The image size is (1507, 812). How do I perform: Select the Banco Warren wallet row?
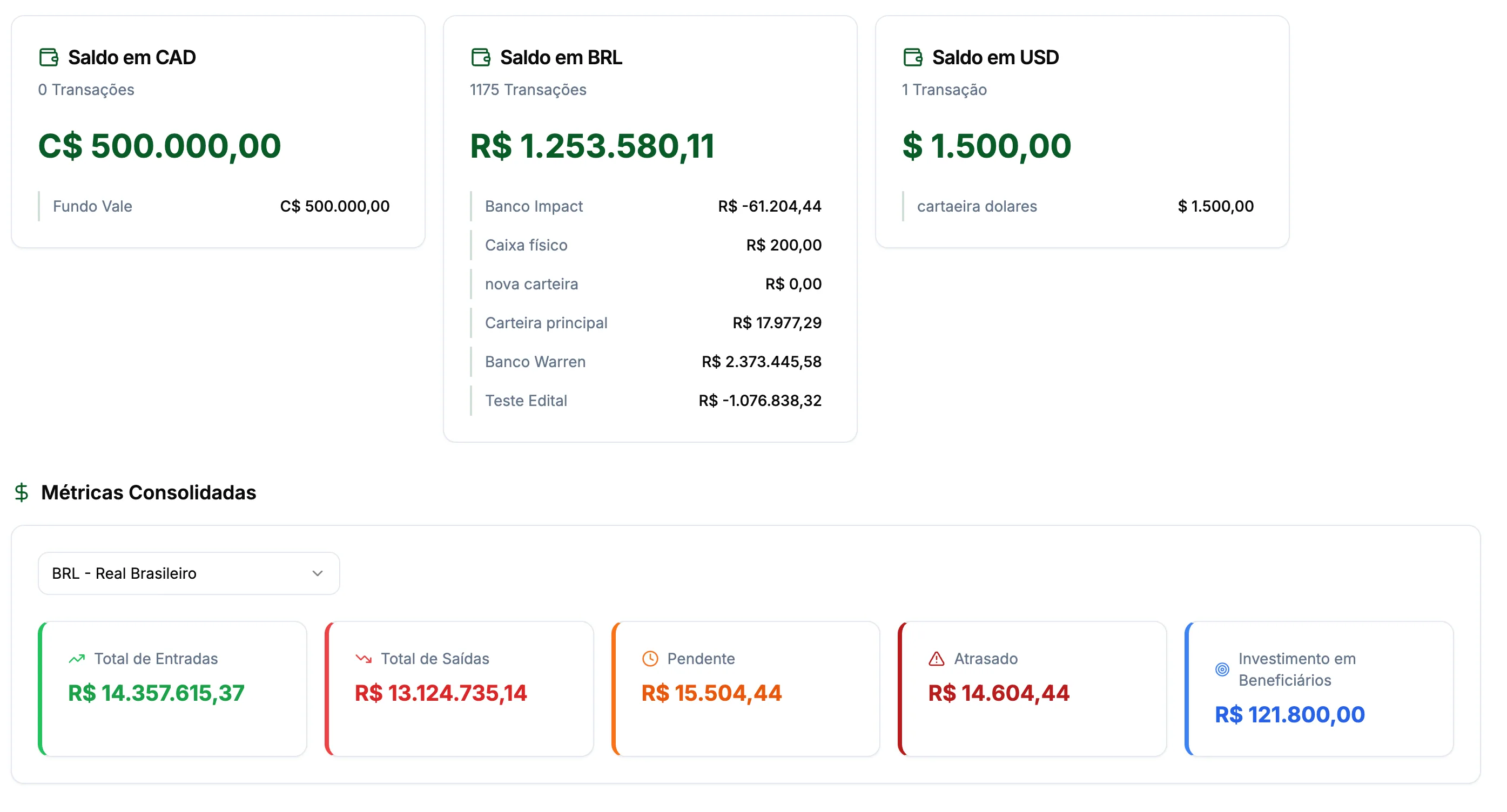pos(647,362)
